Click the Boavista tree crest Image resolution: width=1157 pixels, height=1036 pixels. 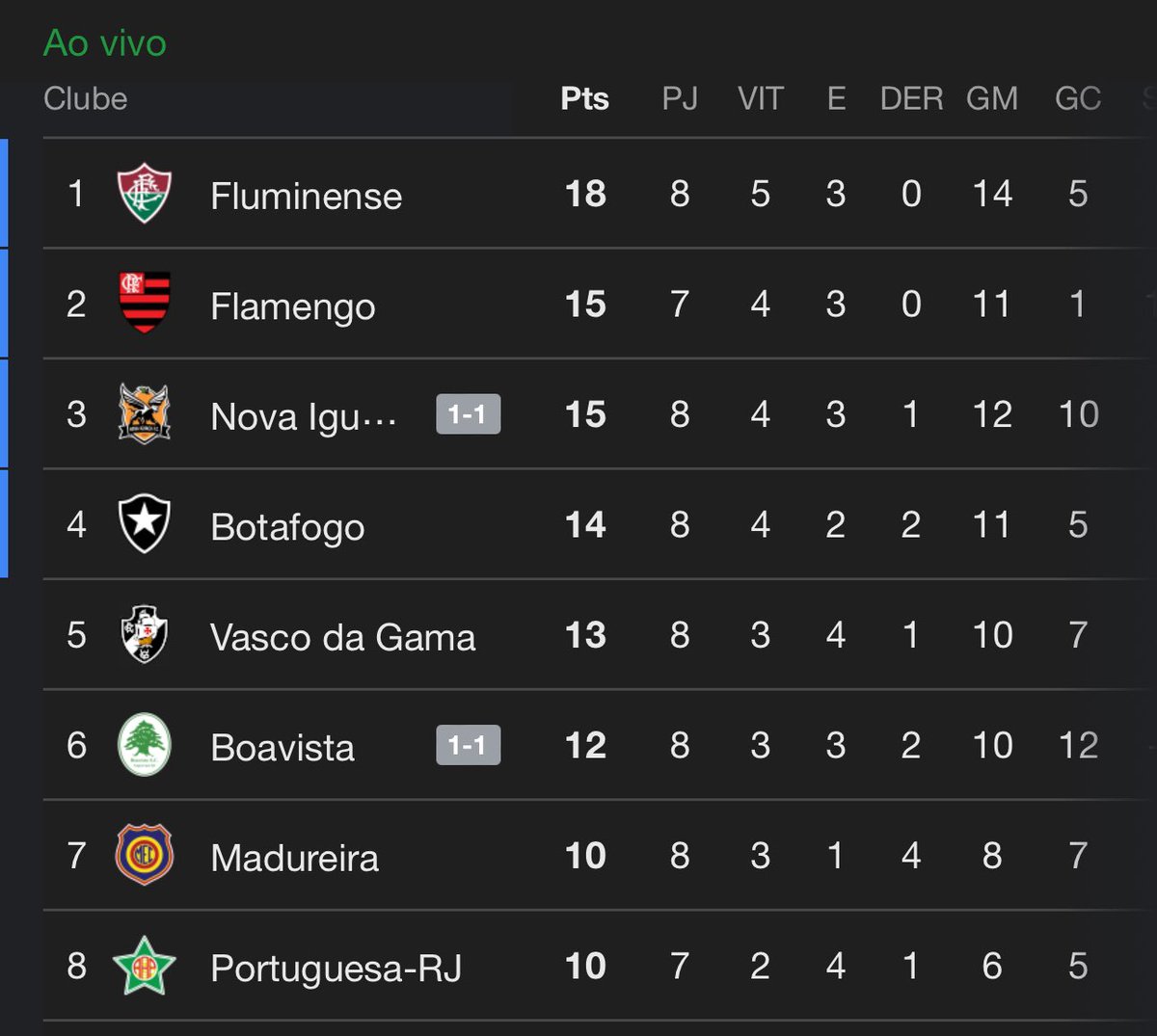pos(144,745)
